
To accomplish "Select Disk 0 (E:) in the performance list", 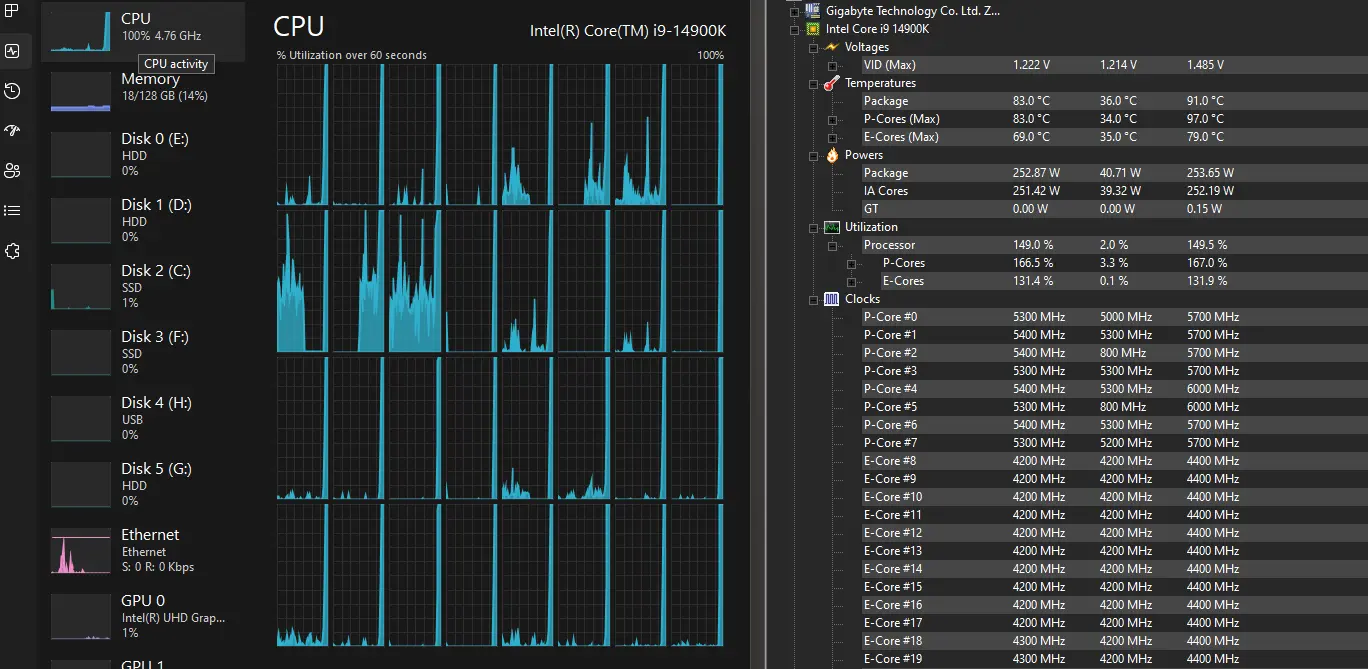I will (143, 156).
